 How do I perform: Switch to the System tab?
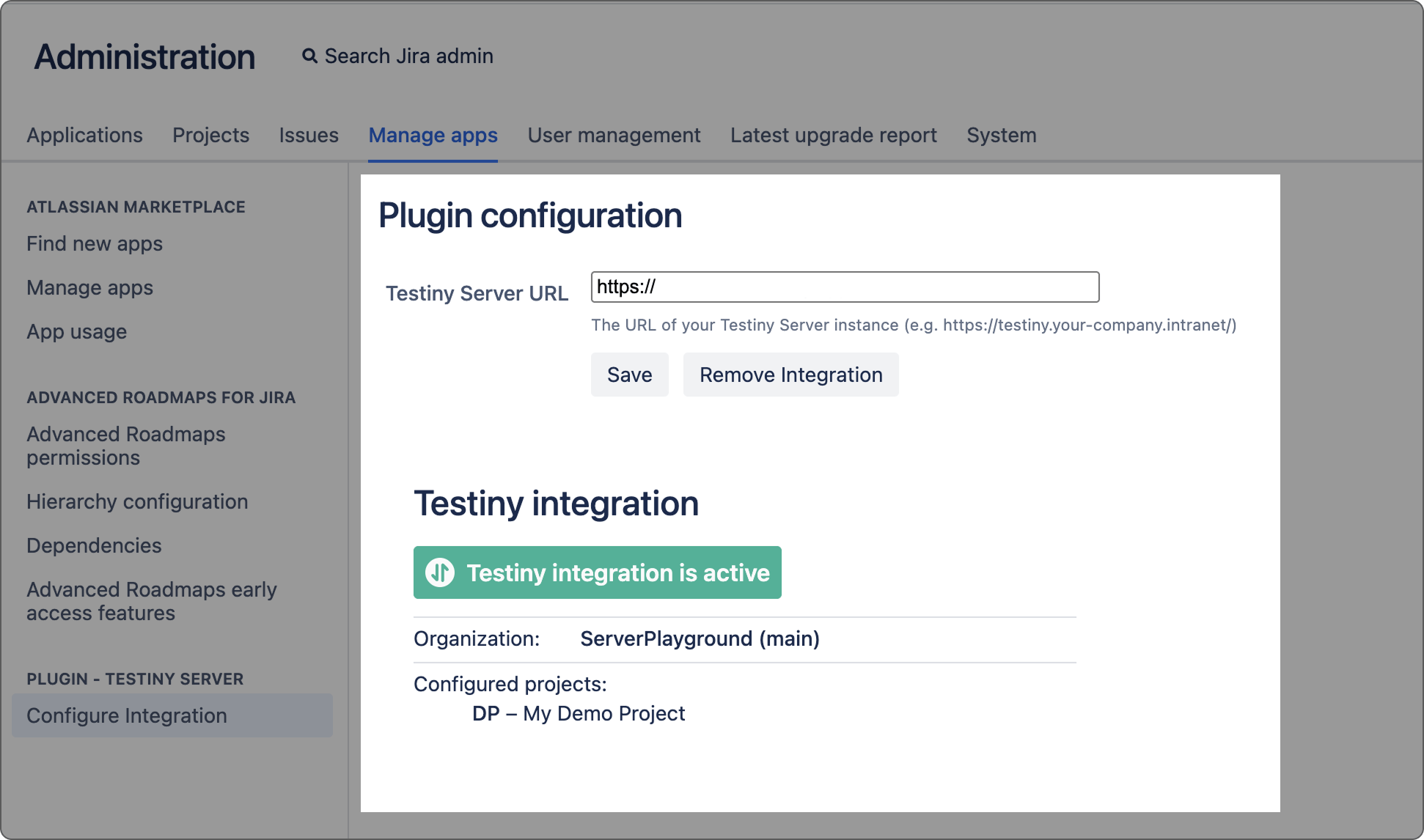tap(1001, 135)
